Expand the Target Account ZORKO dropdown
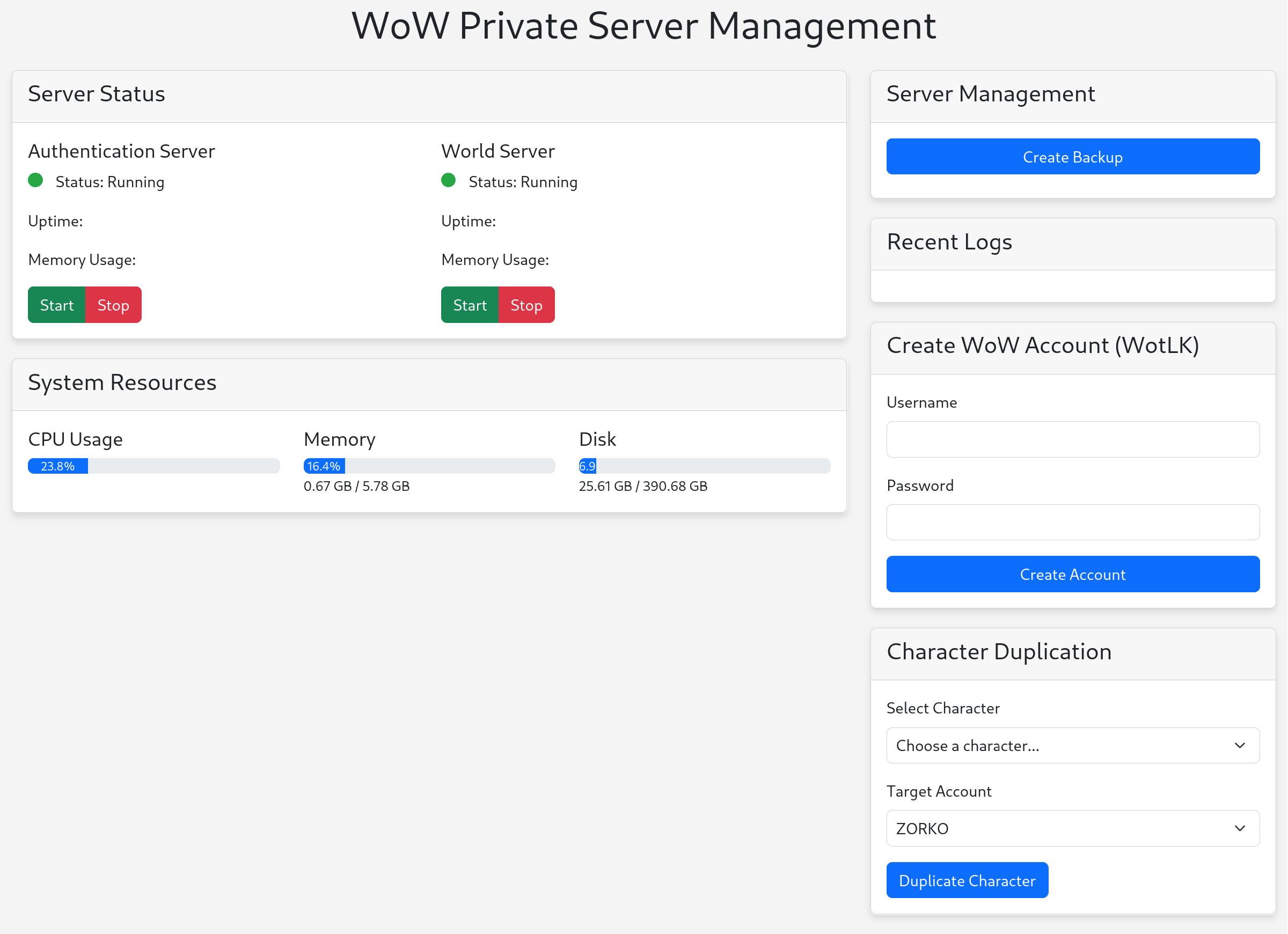Screen dimensions: 1288x934 1072,828
